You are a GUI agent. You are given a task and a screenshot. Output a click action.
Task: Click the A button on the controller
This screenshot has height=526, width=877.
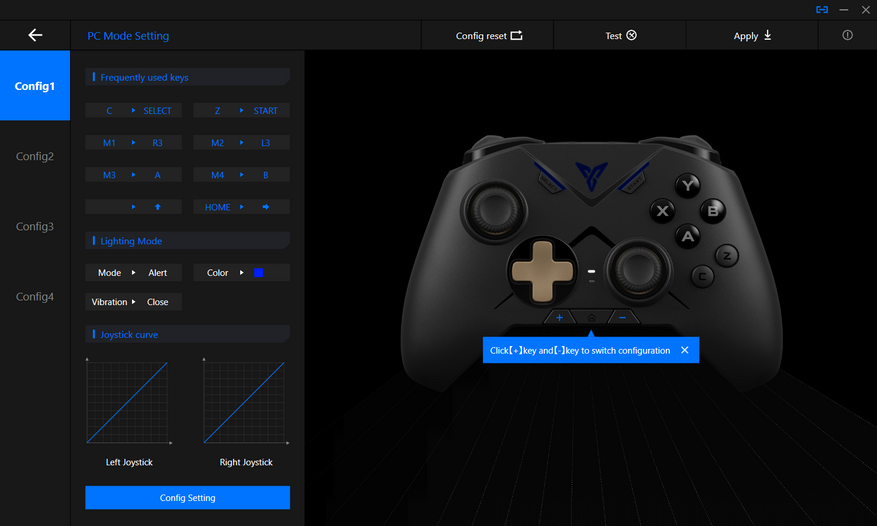[x=687, y=236]
